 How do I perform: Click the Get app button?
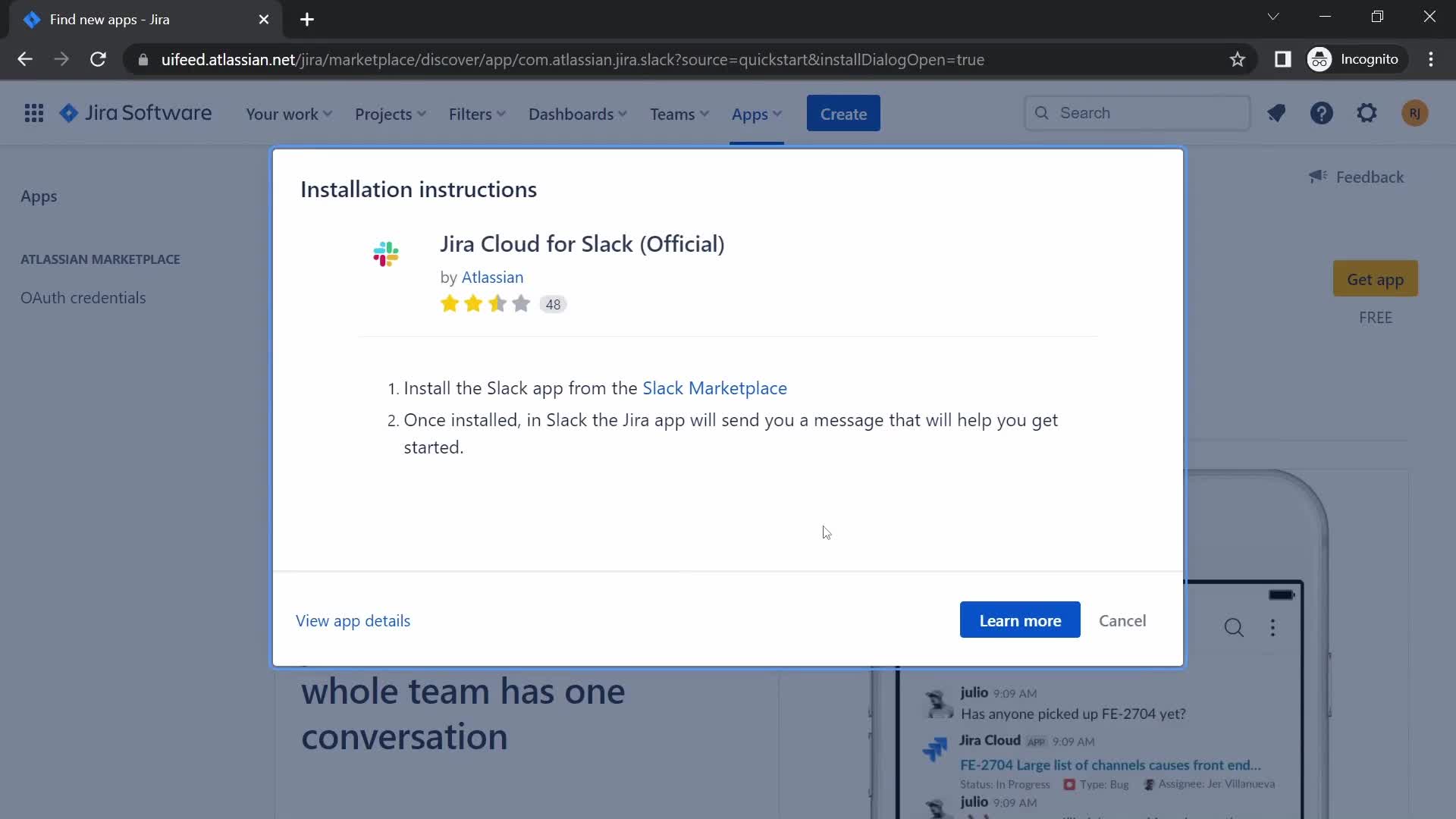click(x=1375, y=279)
